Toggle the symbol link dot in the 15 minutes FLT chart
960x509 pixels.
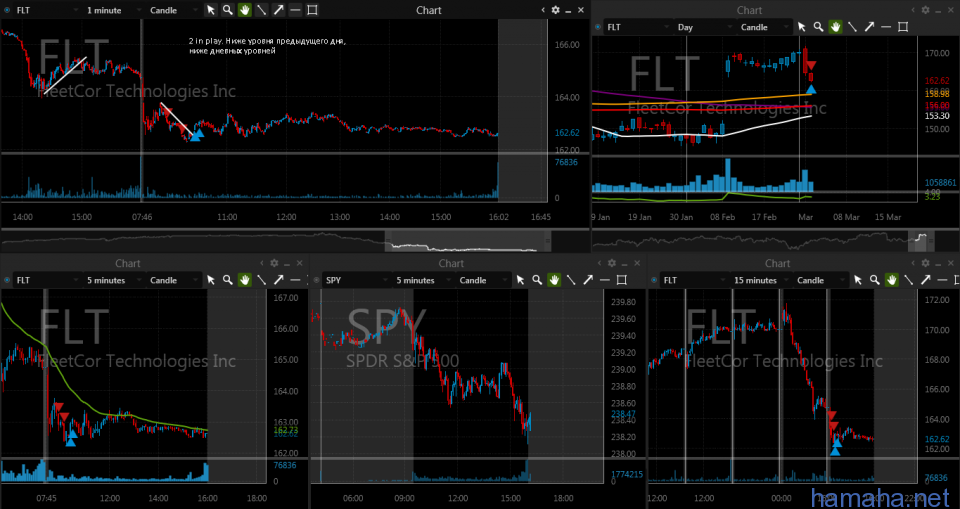point(655,281)
